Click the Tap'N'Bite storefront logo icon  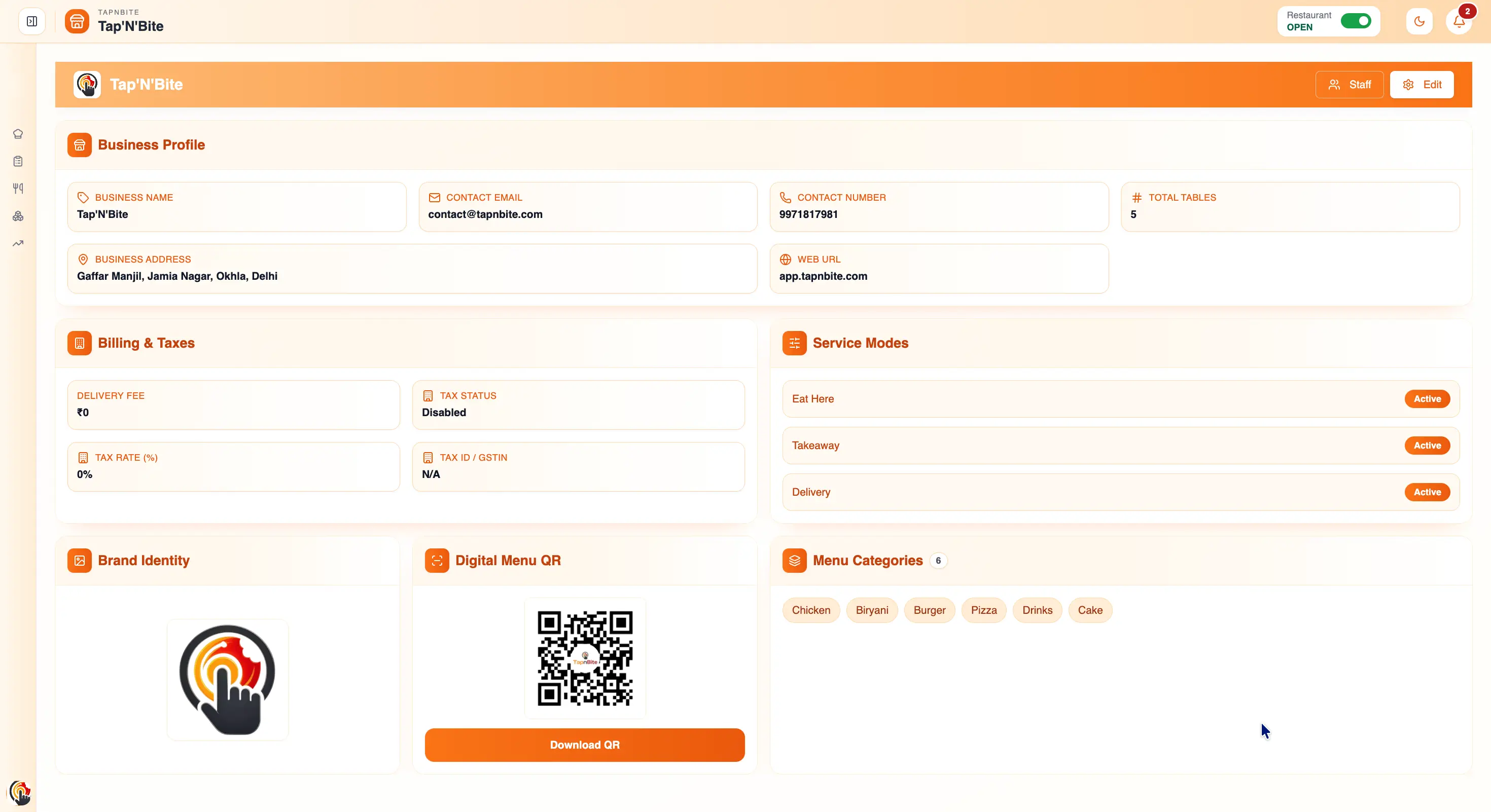click(77, 21)
